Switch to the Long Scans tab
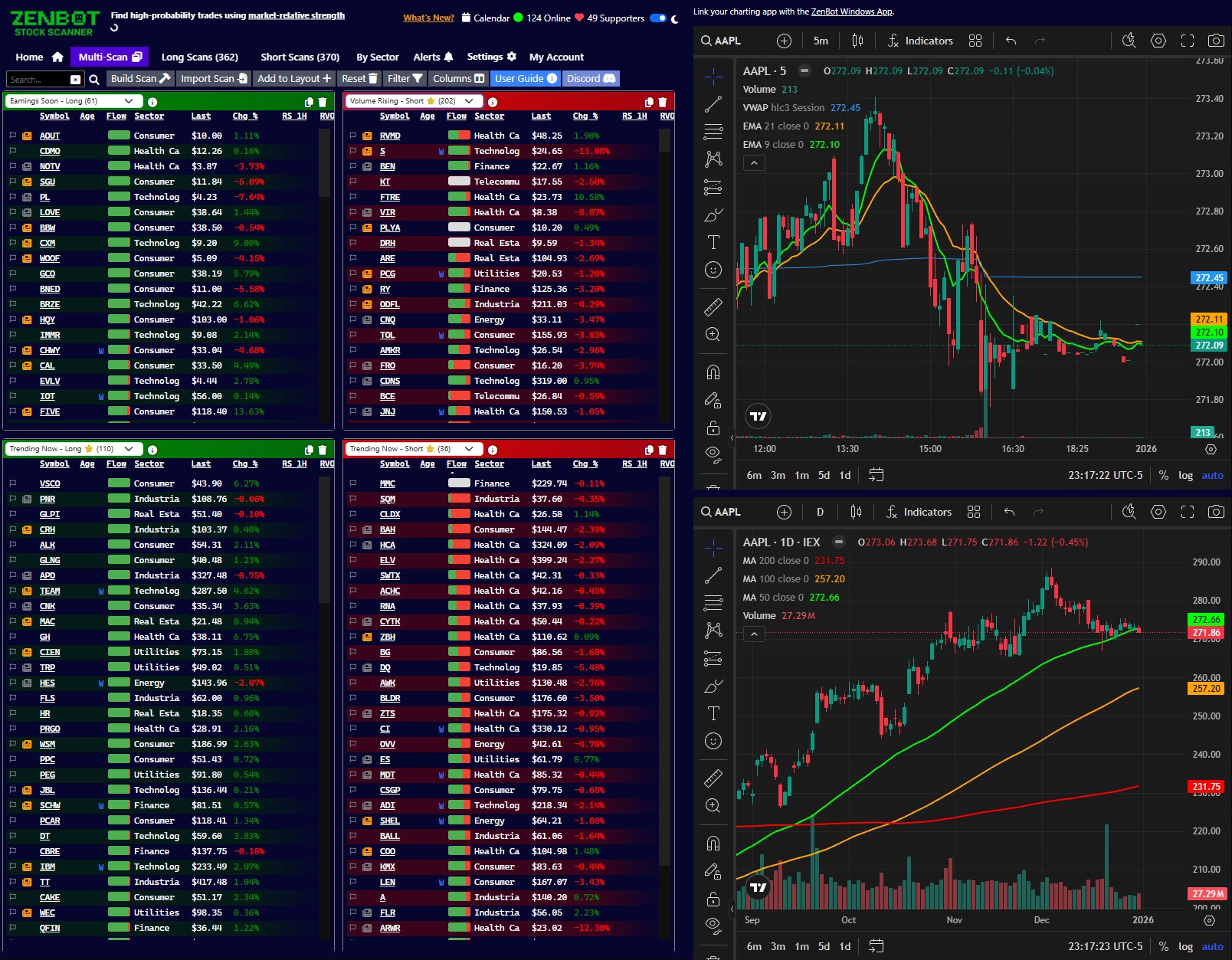Image resolution: width=1232 pixels, height=960 pixels. pyautogui.click(x=198, y=57)
